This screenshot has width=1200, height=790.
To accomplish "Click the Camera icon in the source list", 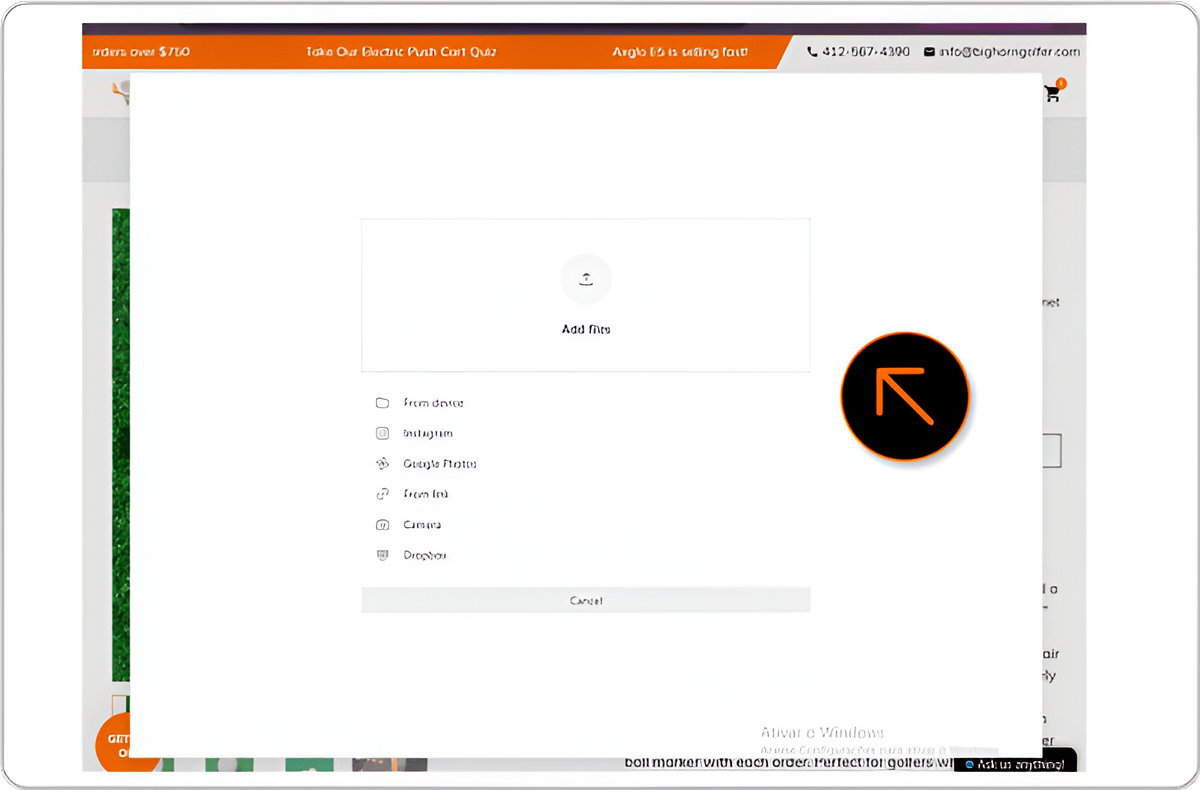I will pos(382,525).
